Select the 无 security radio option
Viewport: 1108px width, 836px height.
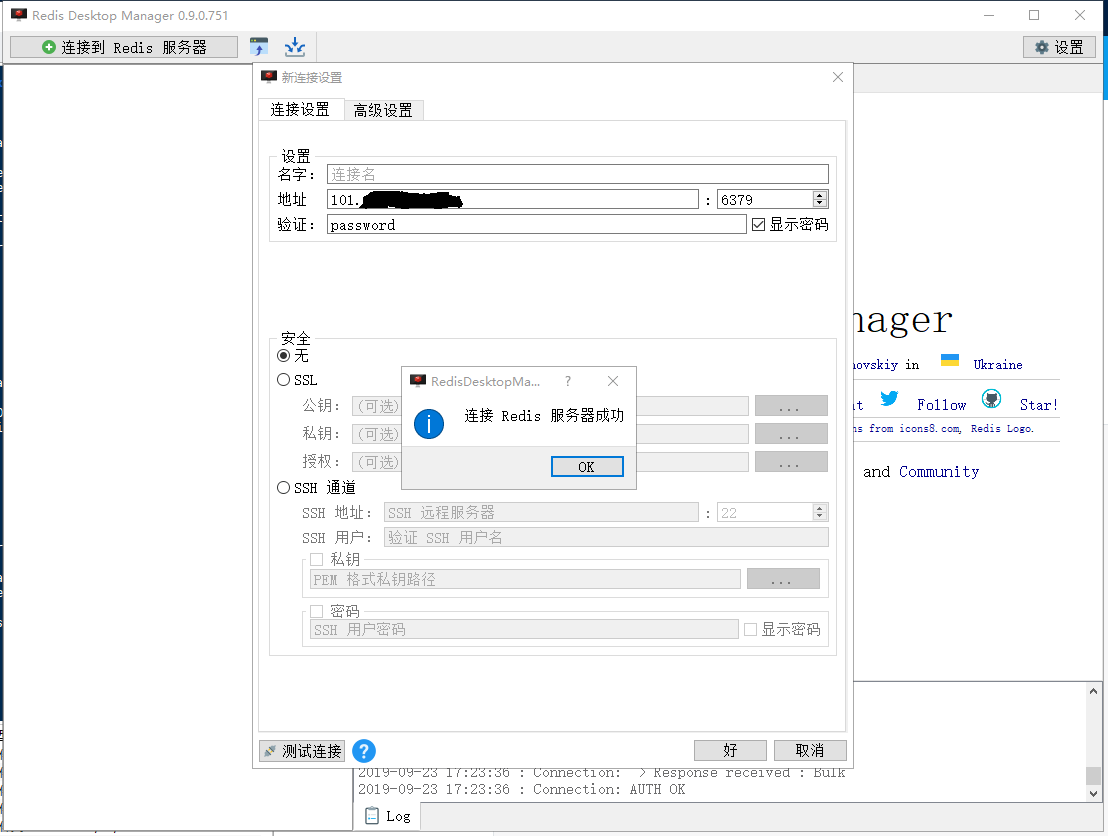(x=284, y=355)
